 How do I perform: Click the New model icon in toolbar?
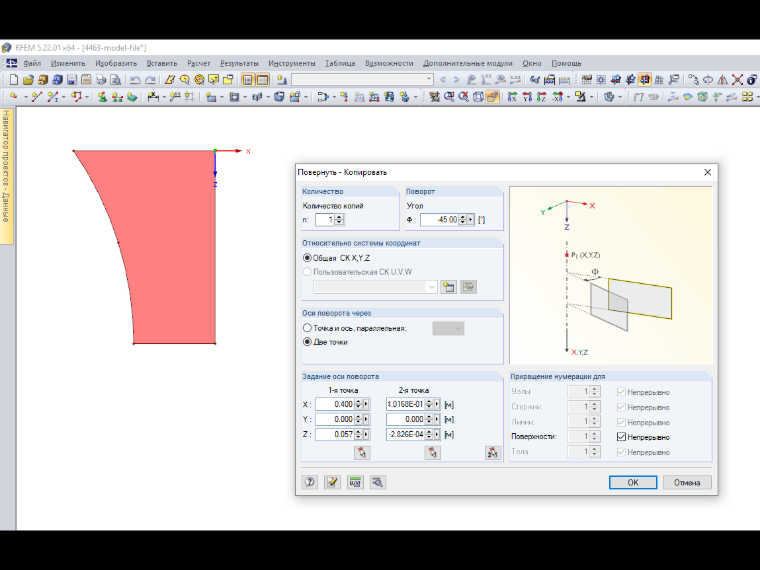[14, 79]
